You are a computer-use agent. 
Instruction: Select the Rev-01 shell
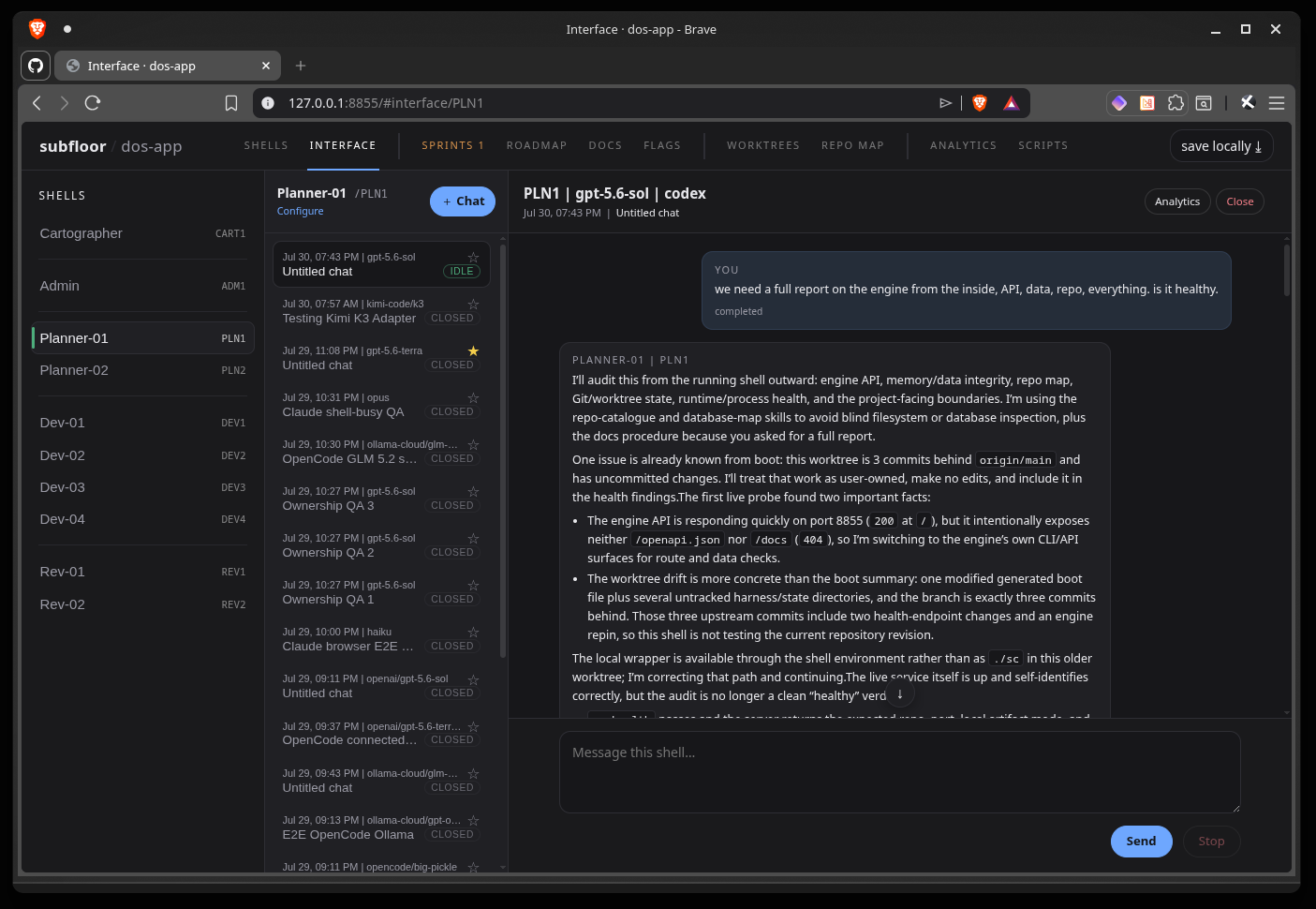[142, 572]
